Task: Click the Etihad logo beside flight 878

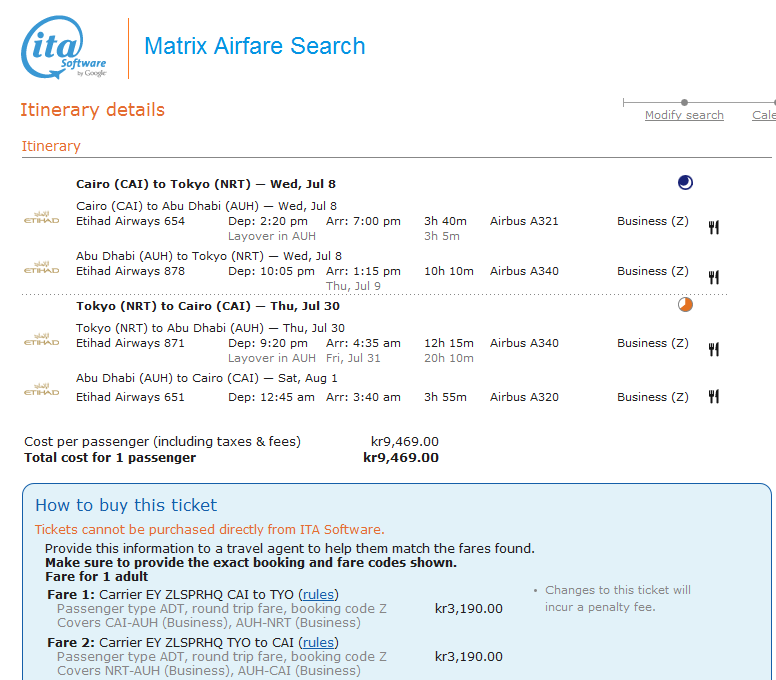Action: 41,269
